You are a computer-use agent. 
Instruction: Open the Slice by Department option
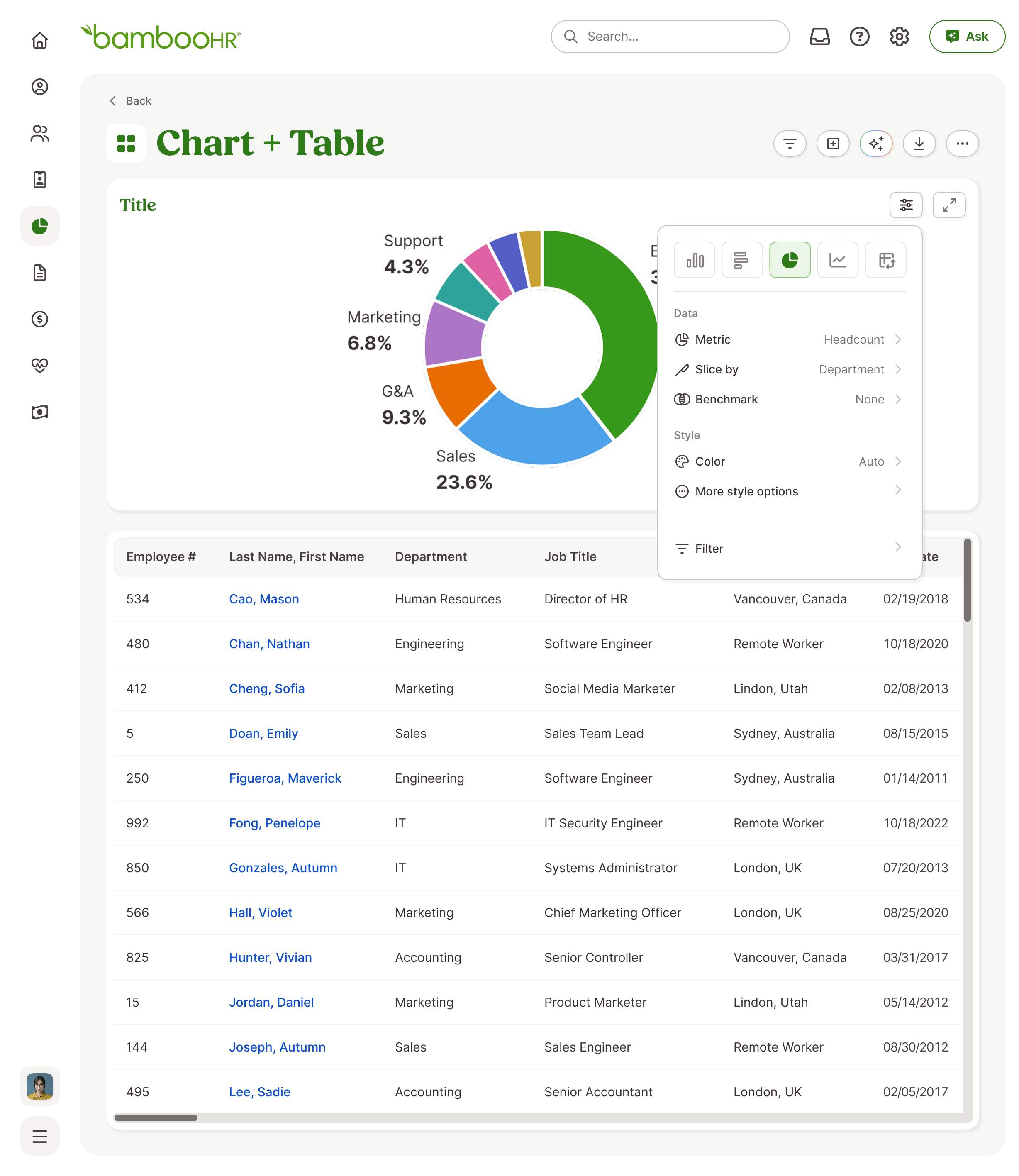789,370
